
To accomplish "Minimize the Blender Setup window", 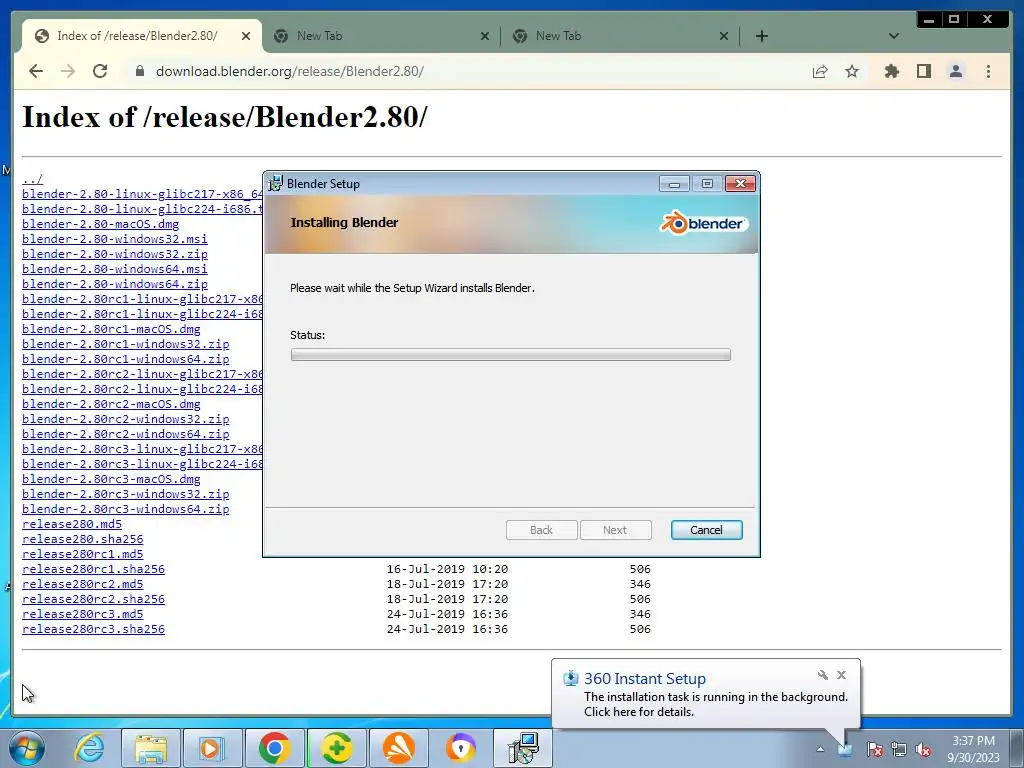I will click(x=674, y=184).
